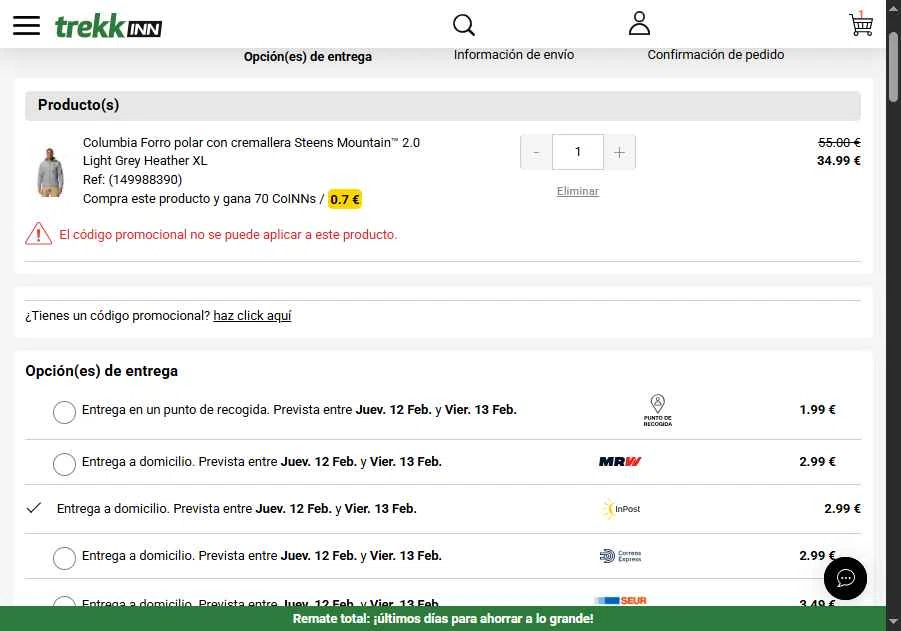Go to the trekkinn logo homepage
Screen dimensions: 901x631
click(108, 26)
